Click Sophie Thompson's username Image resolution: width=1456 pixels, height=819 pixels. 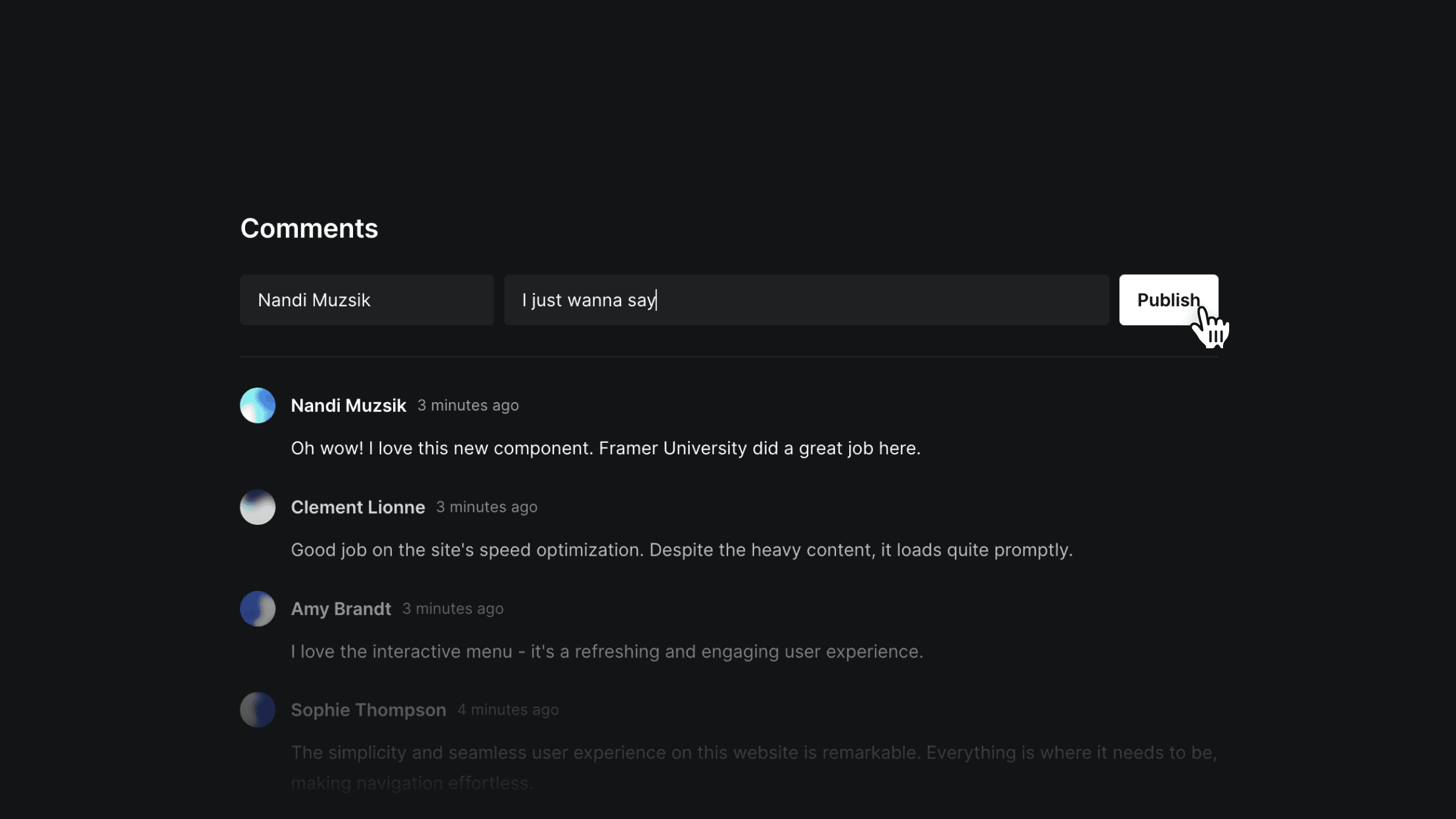point(369,709)
